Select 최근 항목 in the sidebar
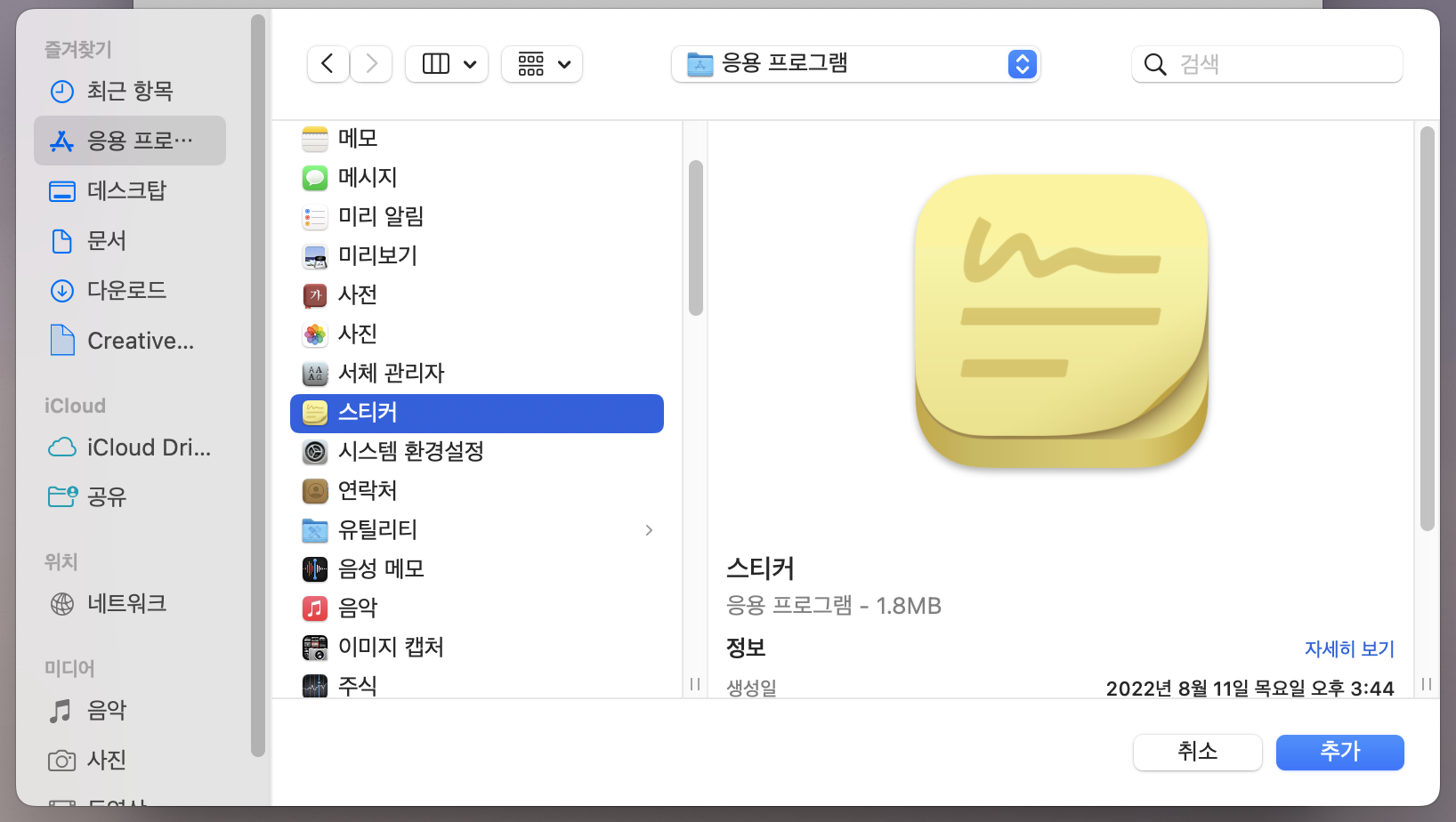This screenshot has width=1456, height=822. click(130, 91)
